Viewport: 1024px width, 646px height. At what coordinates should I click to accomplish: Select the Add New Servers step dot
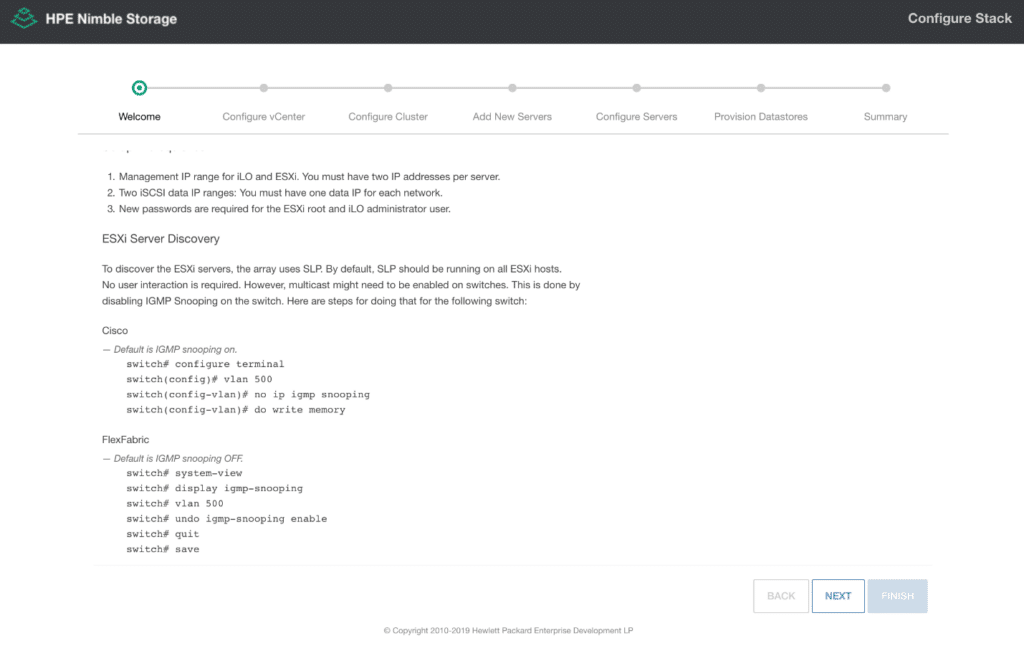[513, 88]
